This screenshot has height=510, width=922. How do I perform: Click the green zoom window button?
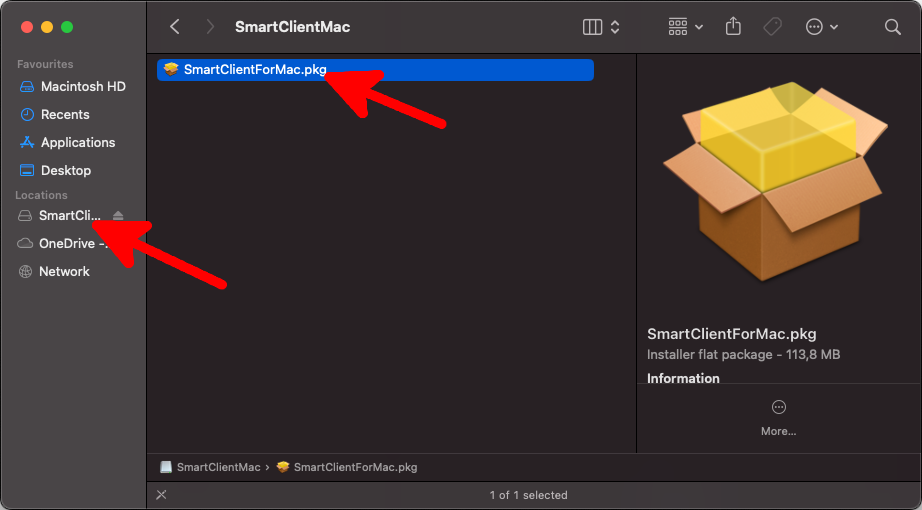pos(67,27)
